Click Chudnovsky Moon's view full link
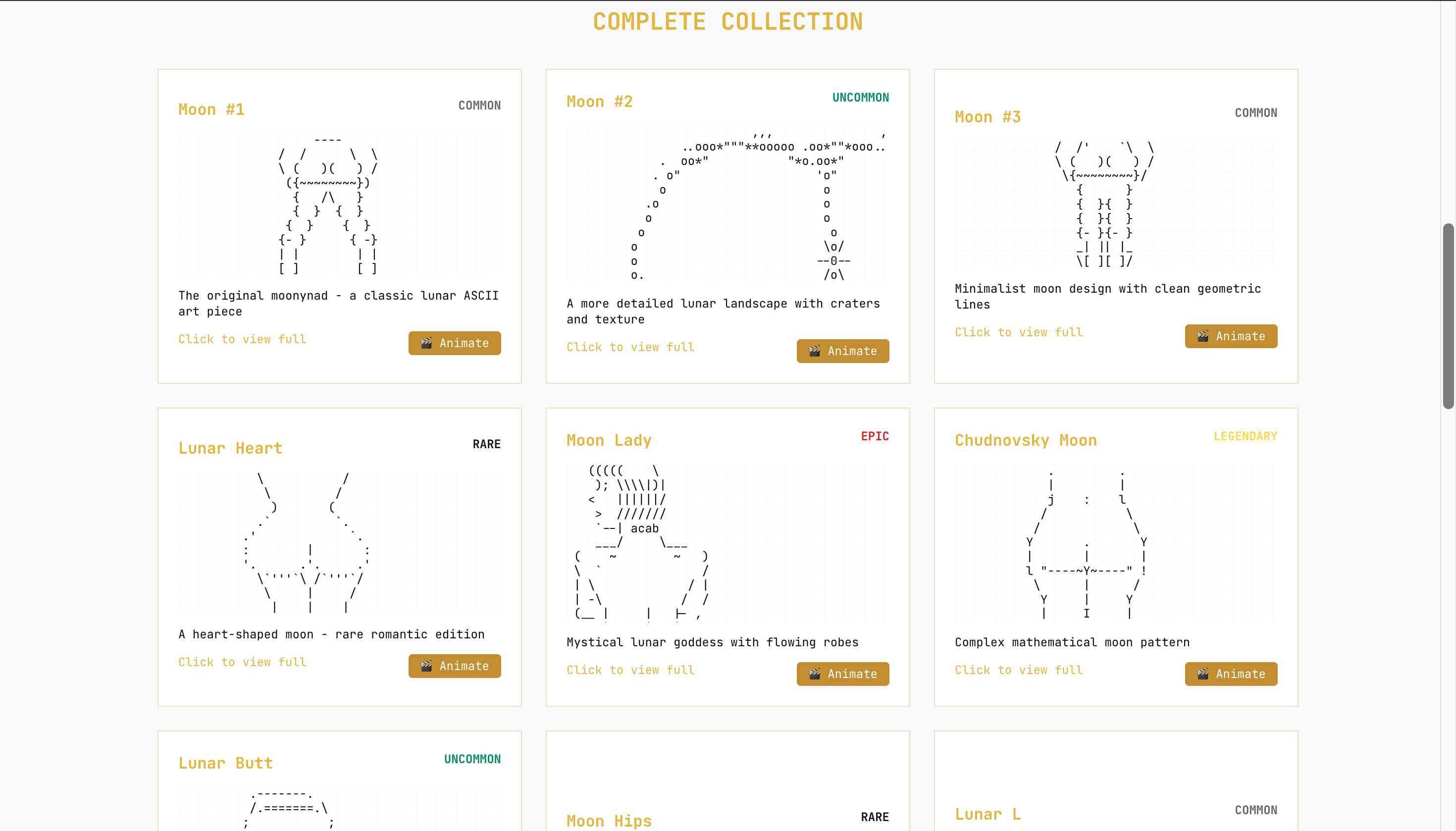The image size is (1456, 831). [x=1018, y=670]
